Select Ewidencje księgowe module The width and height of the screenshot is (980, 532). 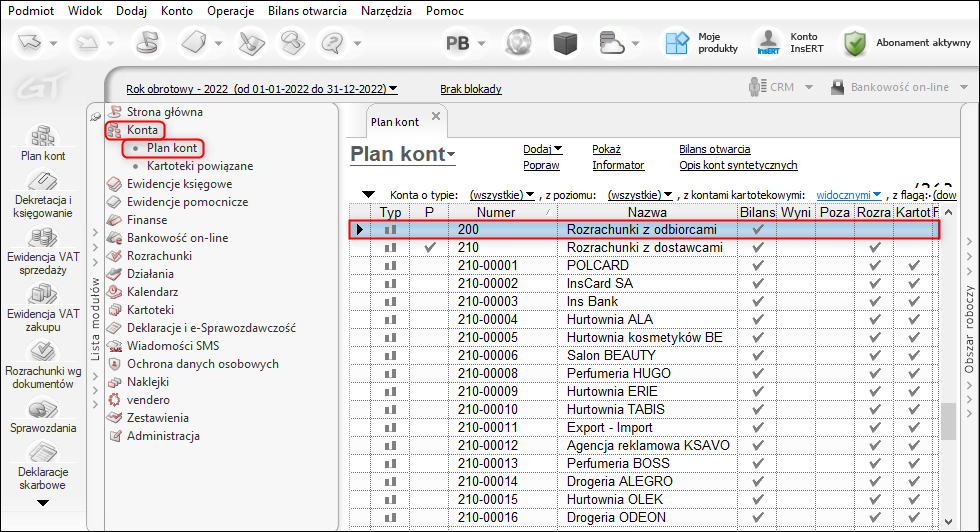[x=179, y=184]
